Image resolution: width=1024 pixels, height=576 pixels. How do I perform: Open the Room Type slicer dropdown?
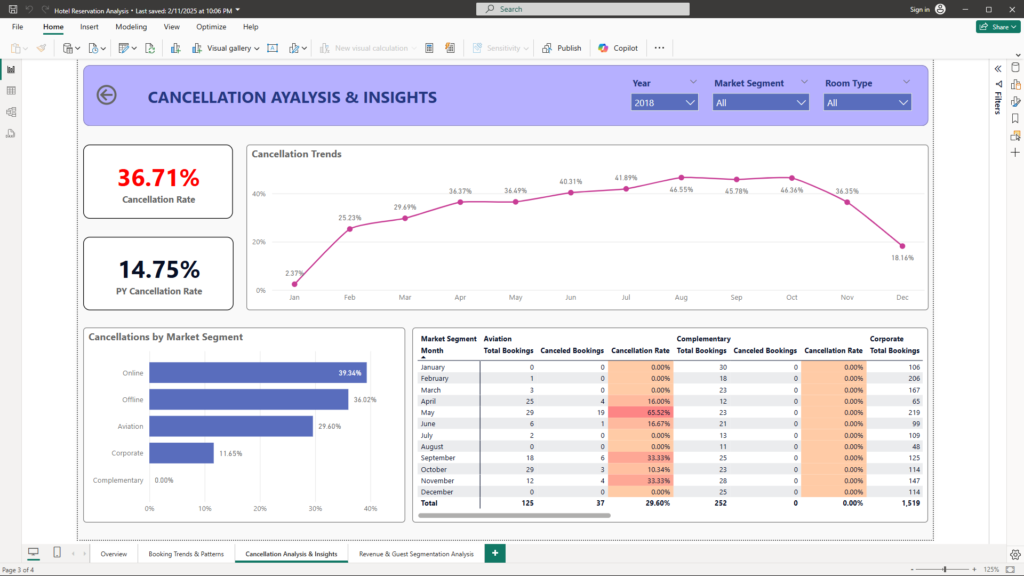point(867,102)
